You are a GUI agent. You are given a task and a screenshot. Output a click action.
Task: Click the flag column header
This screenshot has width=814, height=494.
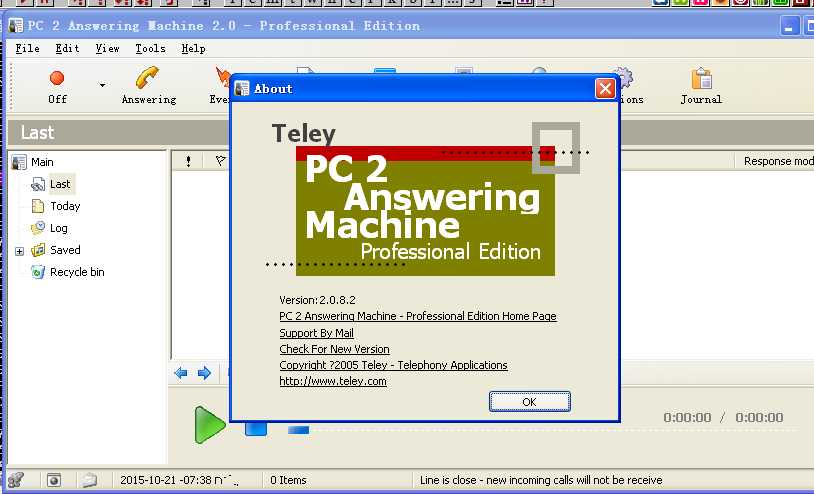pyautogui.click(x=220, y=161)
